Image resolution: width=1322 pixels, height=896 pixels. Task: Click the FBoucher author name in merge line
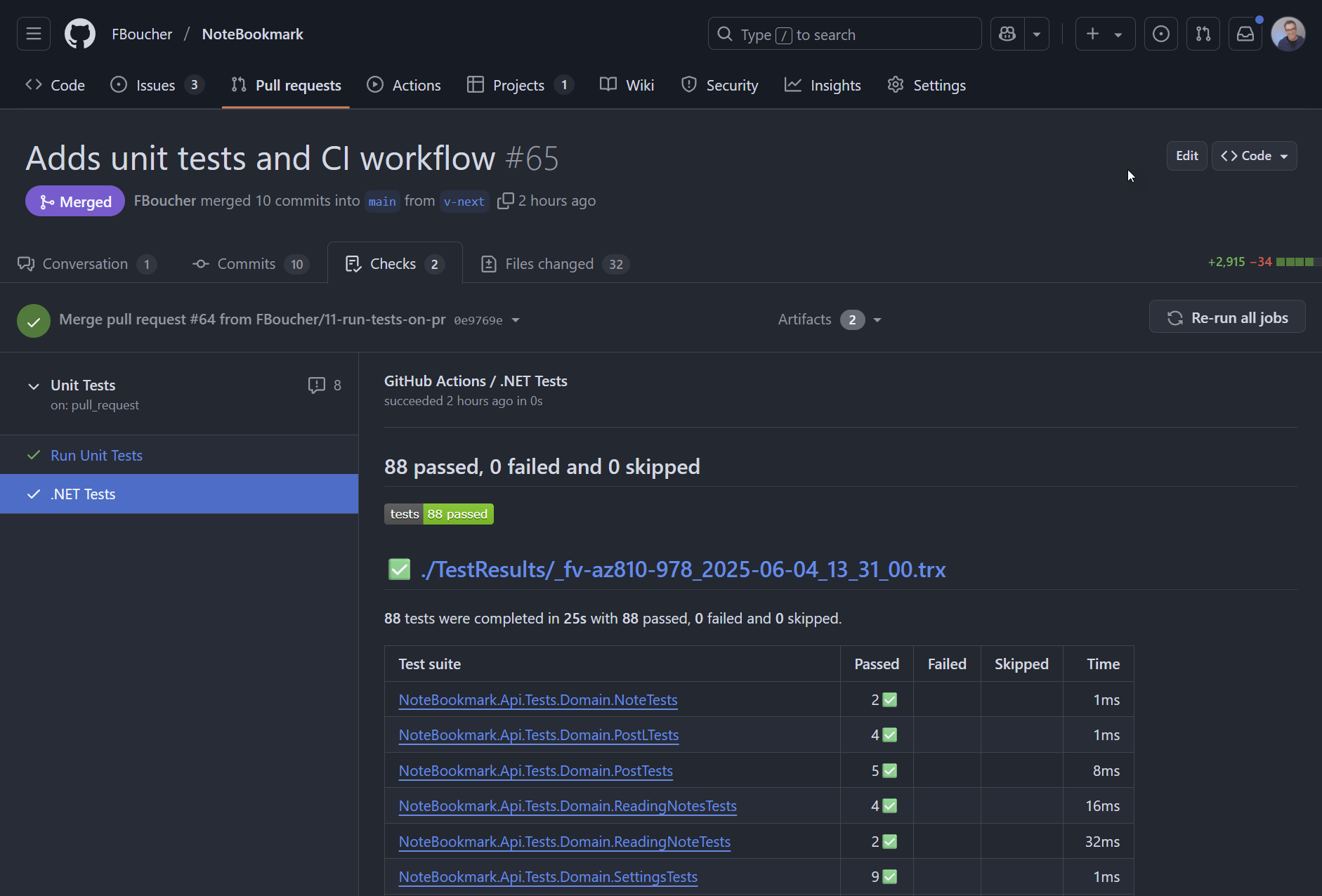pyautogui.click(x=165, y=201)
